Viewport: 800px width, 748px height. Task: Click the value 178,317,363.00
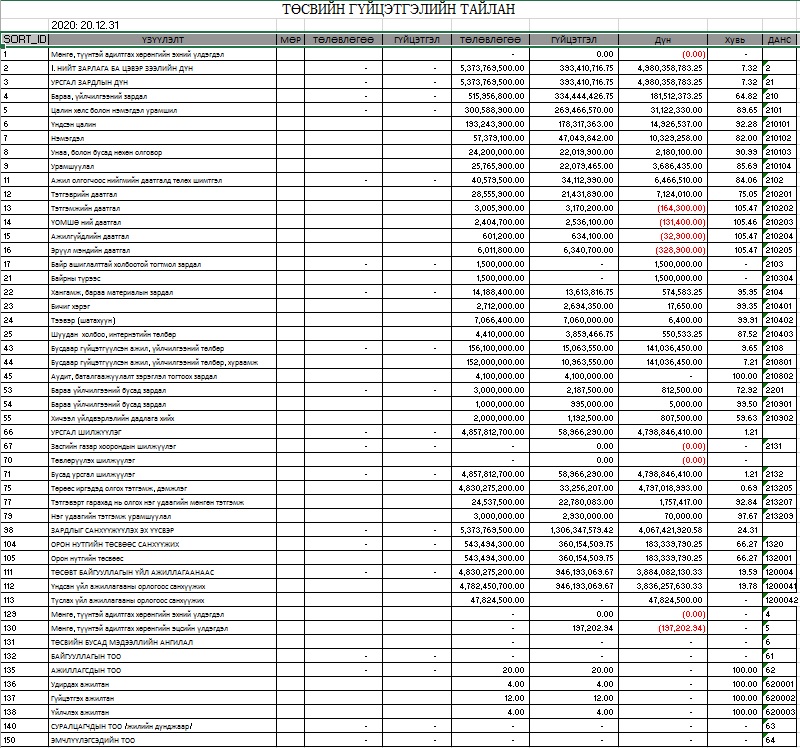pos(584,124)
